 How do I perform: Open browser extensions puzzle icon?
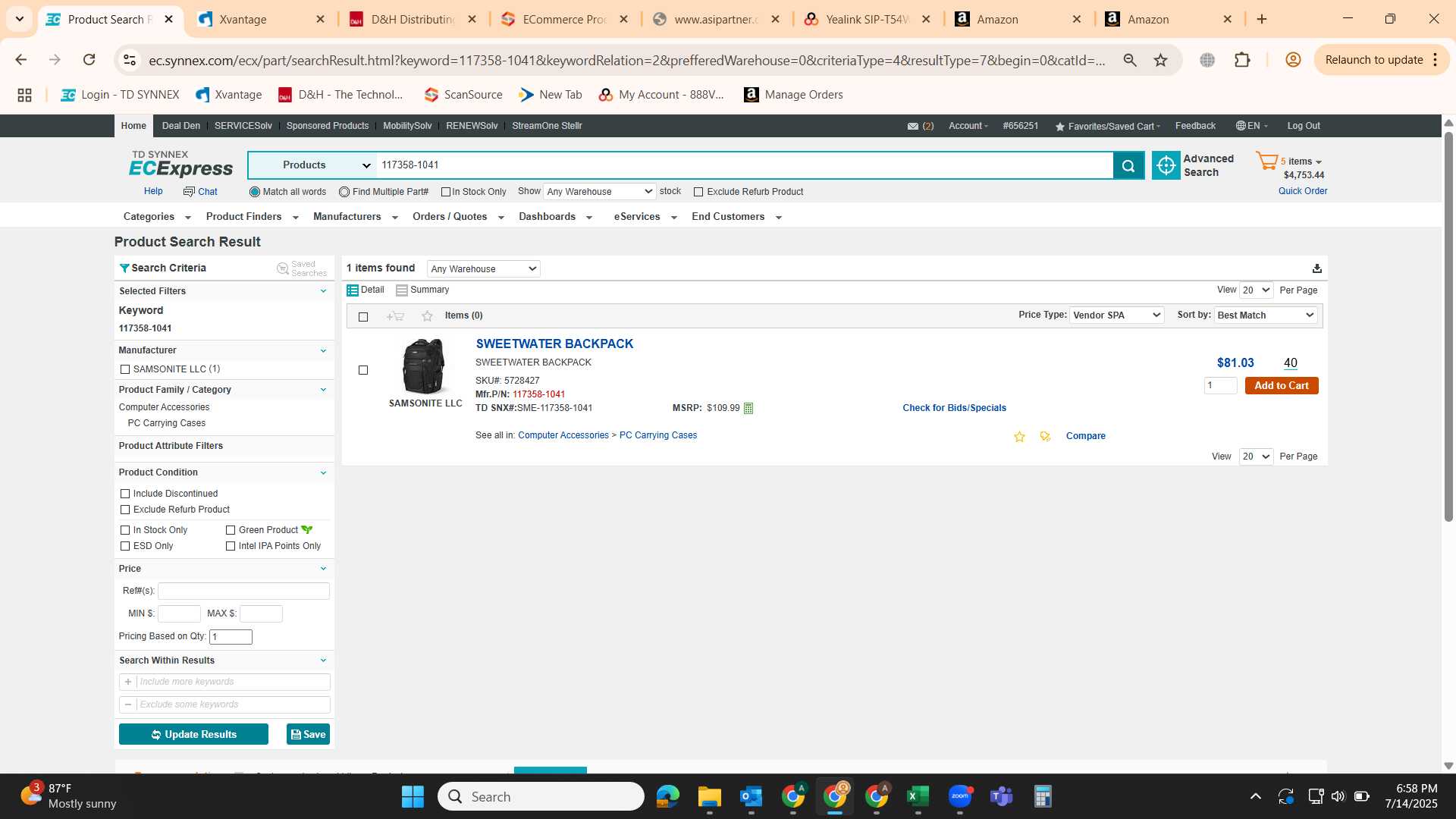click(x=1242, y=60)
